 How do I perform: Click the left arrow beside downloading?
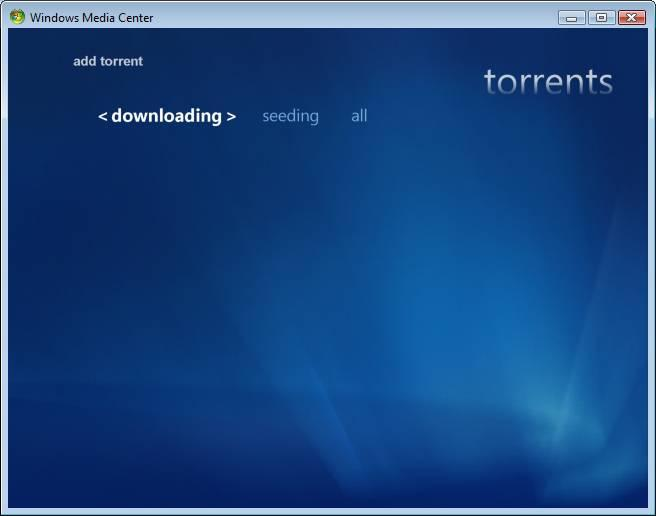102,117
